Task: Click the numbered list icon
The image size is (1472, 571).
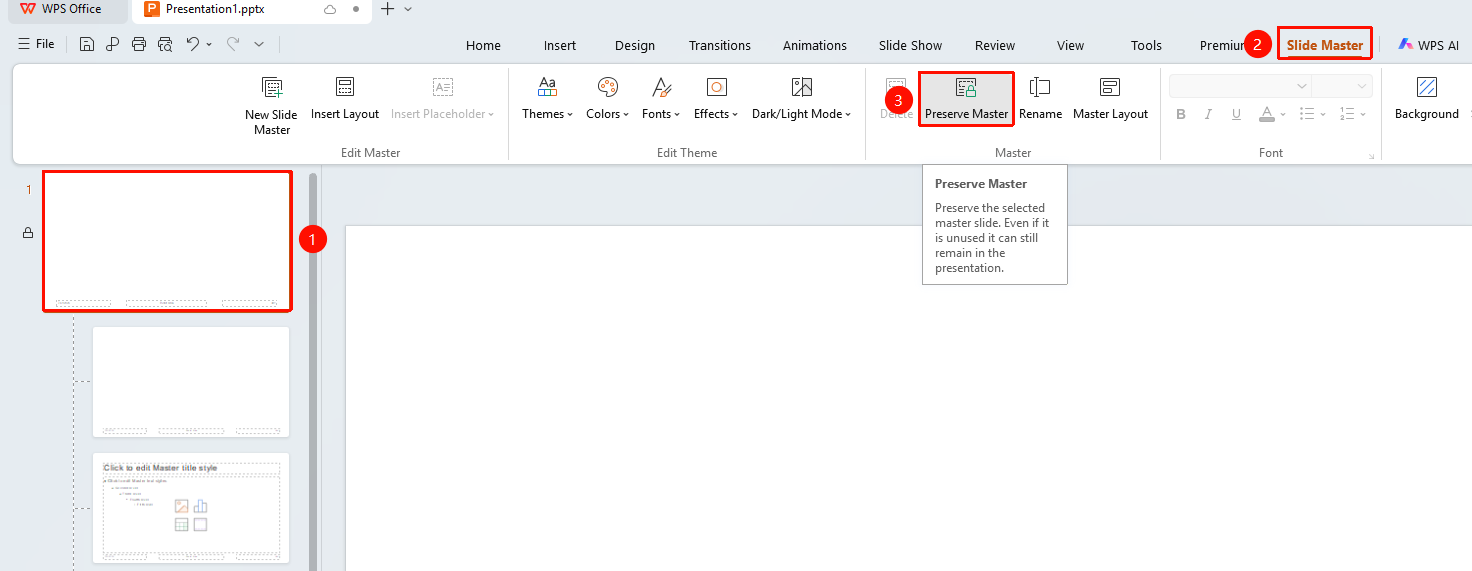Action: [x=1346, y=114]
